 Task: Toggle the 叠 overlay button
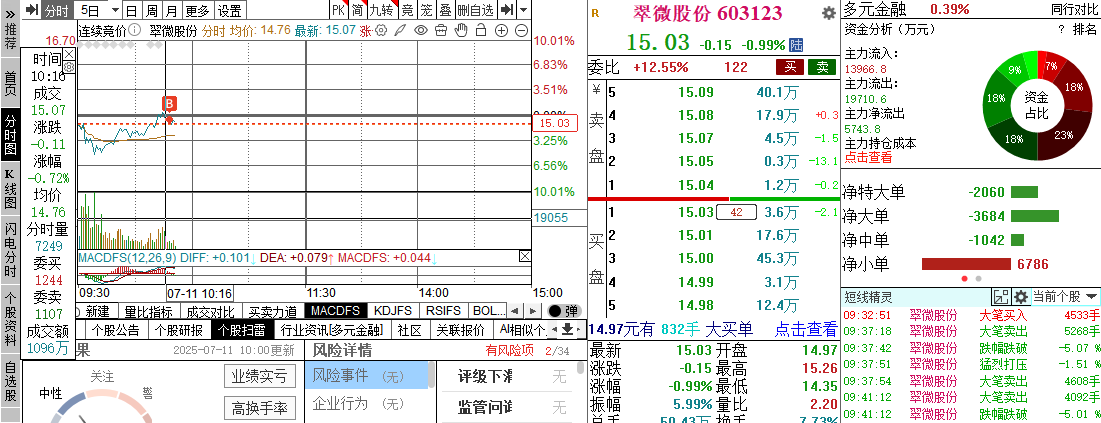pyautogui.click(x=445, y=10)
